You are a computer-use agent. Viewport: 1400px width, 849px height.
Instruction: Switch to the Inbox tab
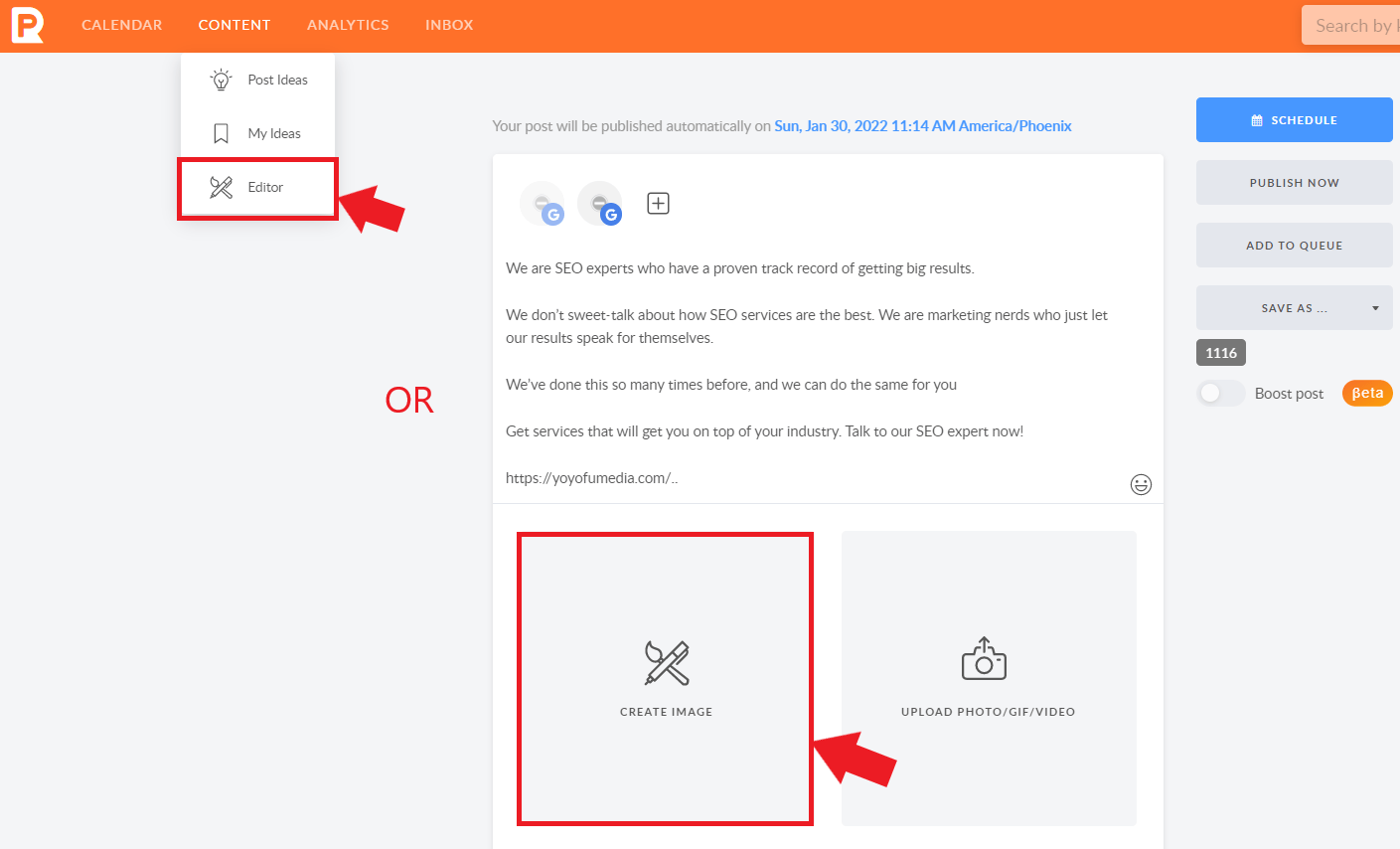coord(449,25)
